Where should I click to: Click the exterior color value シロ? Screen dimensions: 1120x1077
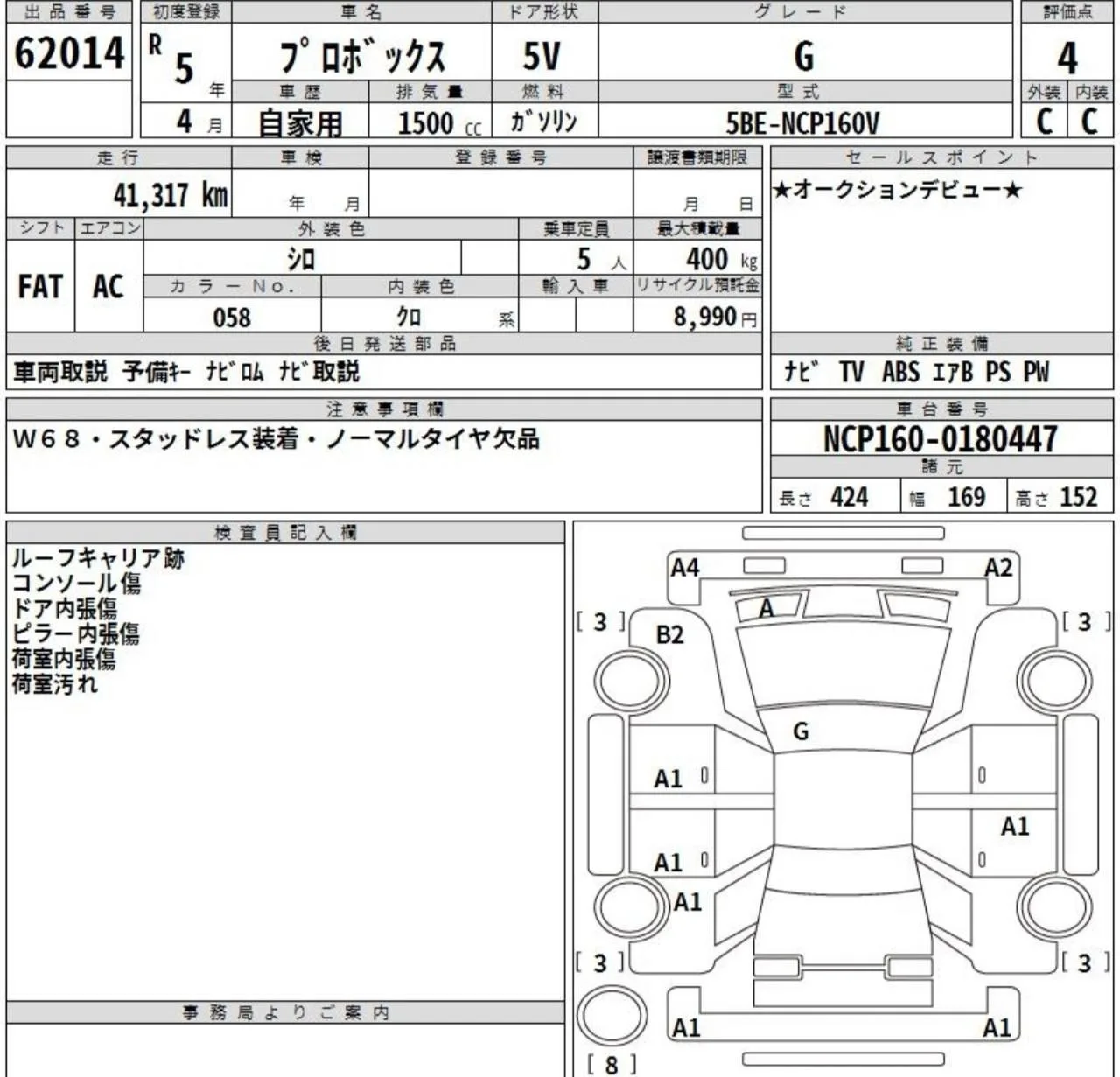300,259
